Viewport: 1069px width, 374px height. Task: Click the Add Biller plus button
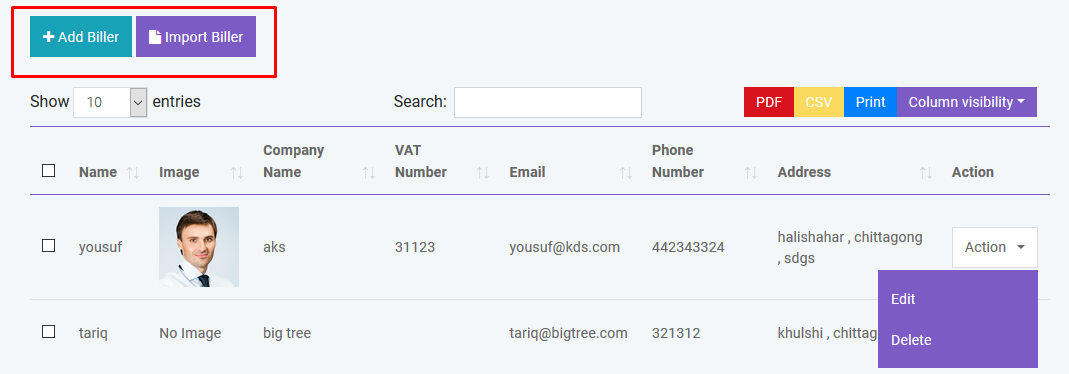80,37
